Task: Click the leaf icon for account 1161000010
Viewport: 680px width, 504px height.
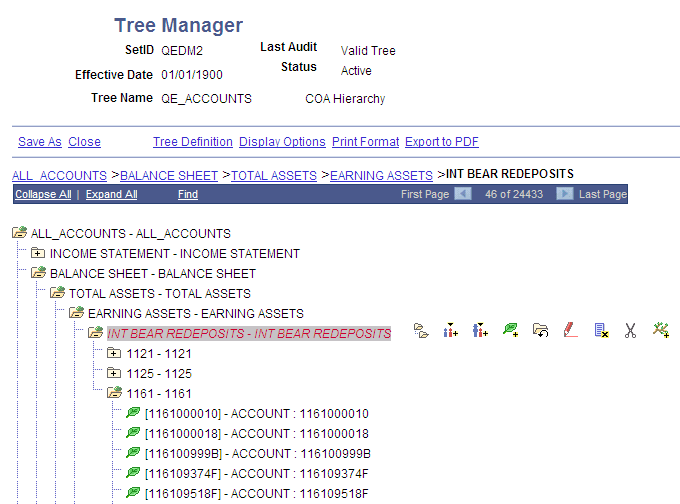Action: [x=133, y=412]
